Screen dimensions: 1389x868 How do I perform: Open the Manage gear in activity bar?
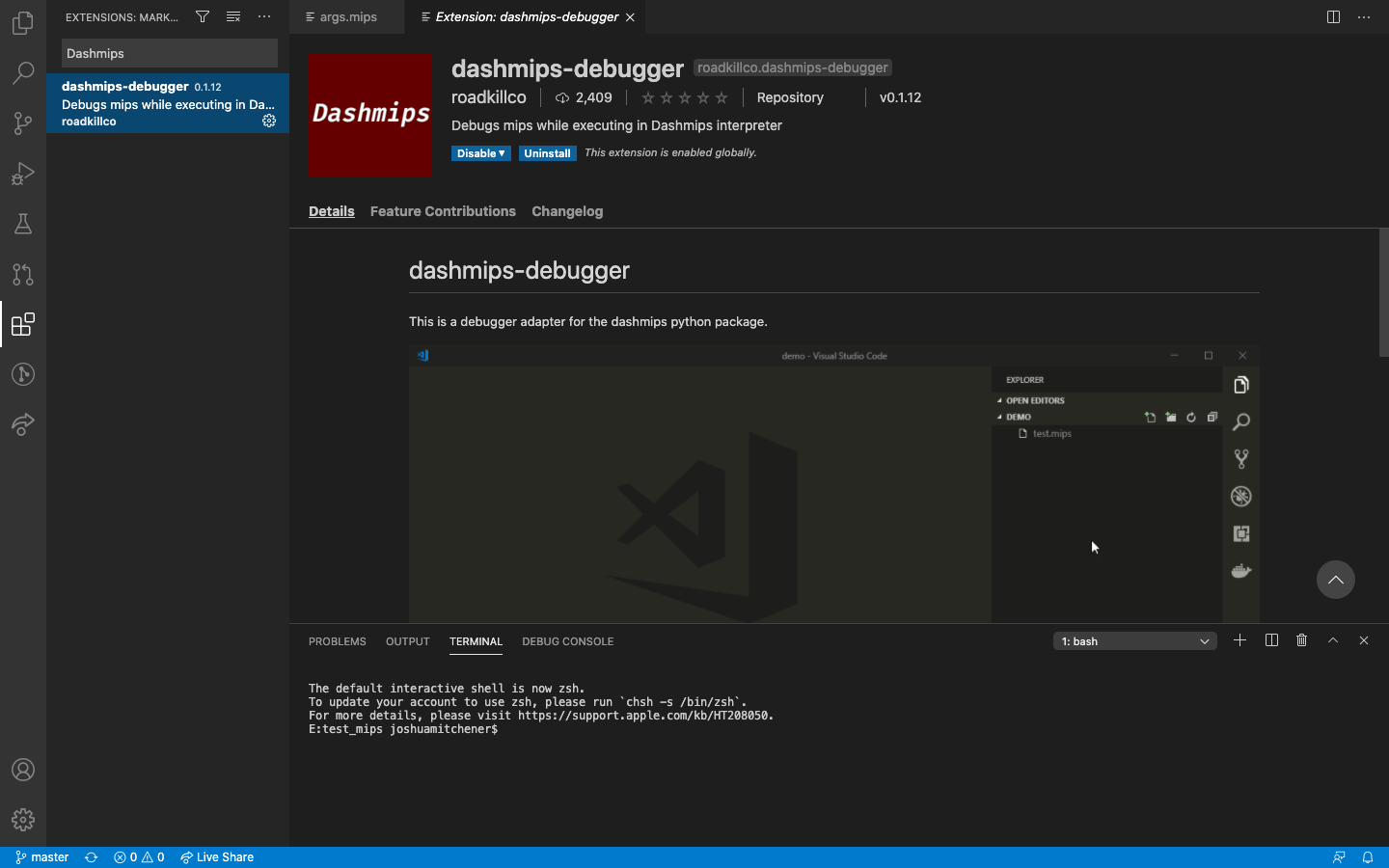(x=23, y=820)
